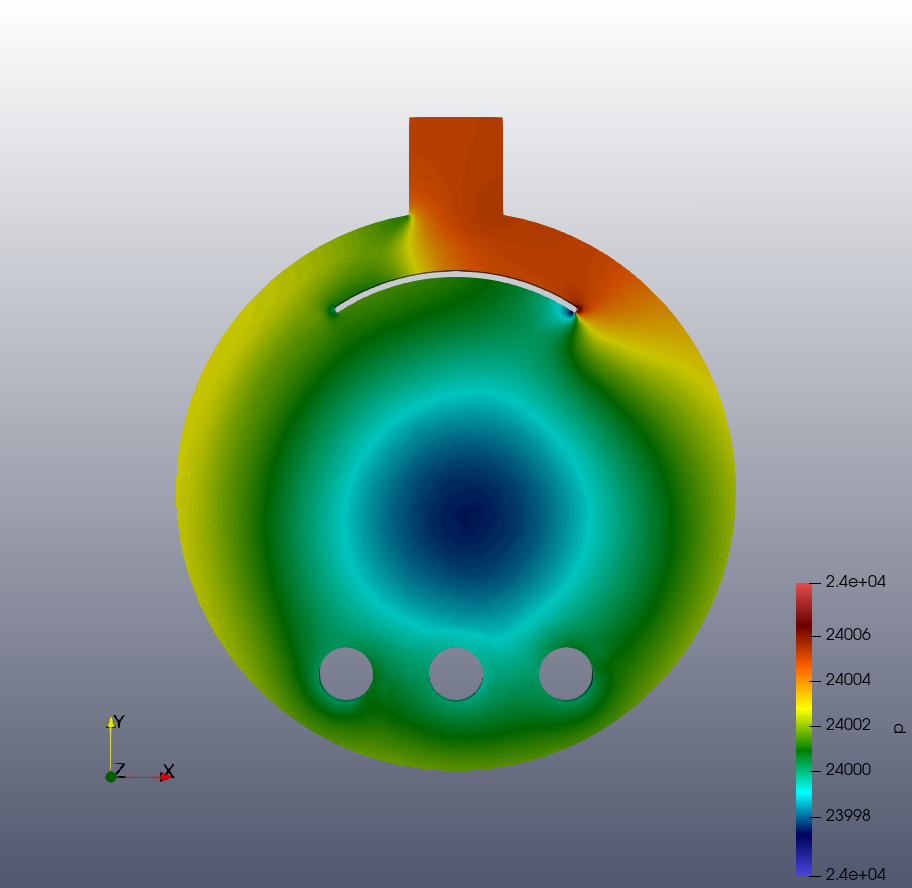Pick the dark blue low-pressure core

(x=470, y=516)
